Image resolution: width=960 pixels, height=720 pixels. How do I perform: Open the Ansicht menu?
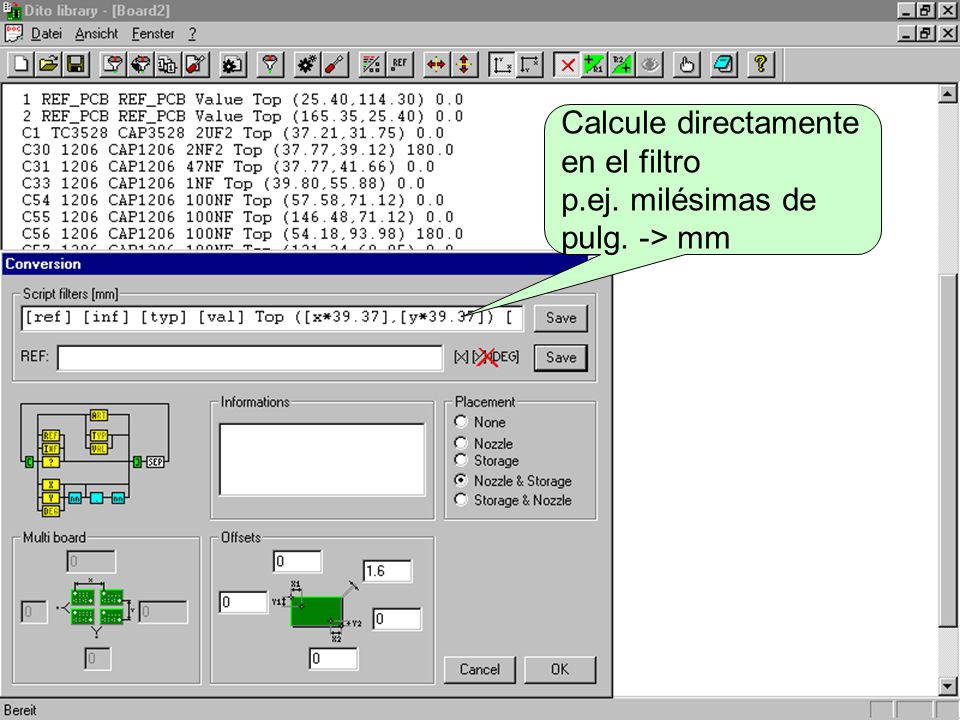click(96, 34)
